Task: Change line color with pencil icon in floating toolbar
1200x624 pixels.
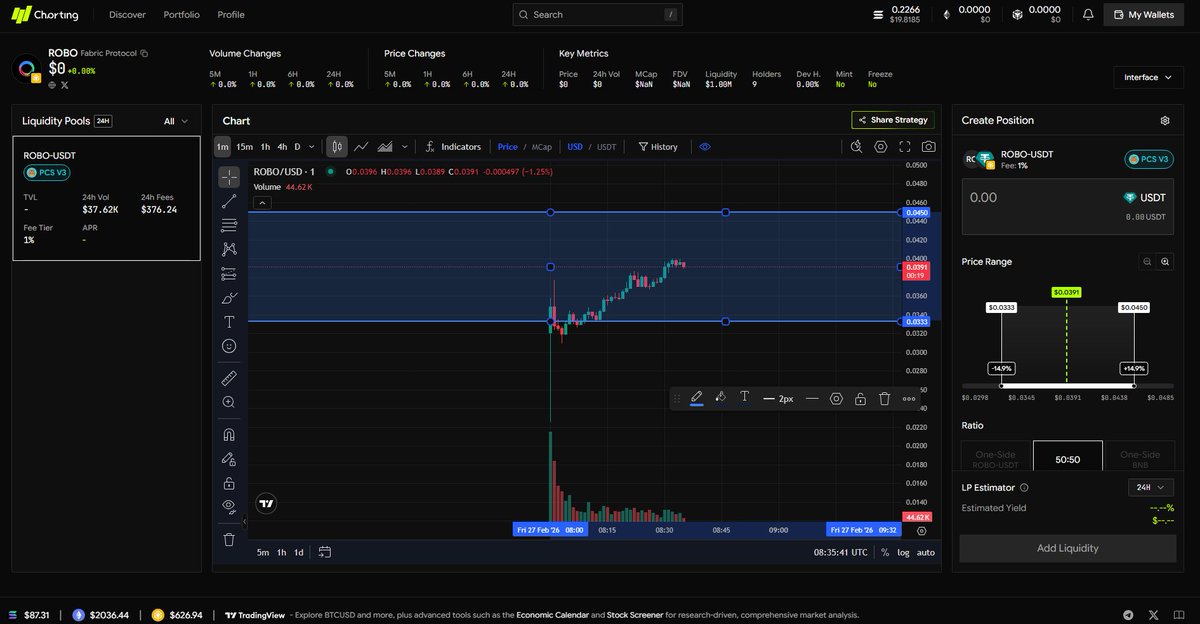Action: pos(697,398)
